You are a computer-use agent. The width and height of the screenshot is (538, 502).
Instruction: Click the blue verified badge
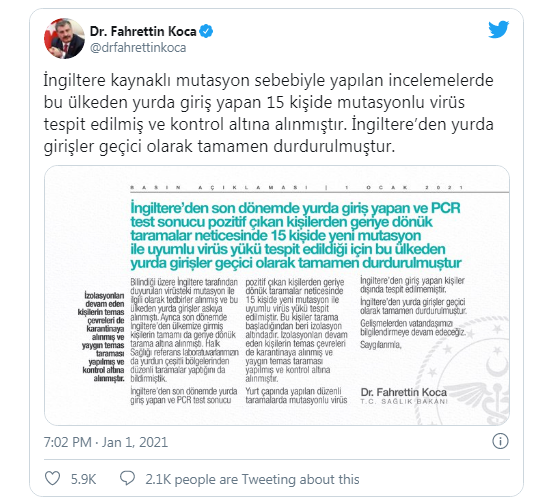click(206, 31)
